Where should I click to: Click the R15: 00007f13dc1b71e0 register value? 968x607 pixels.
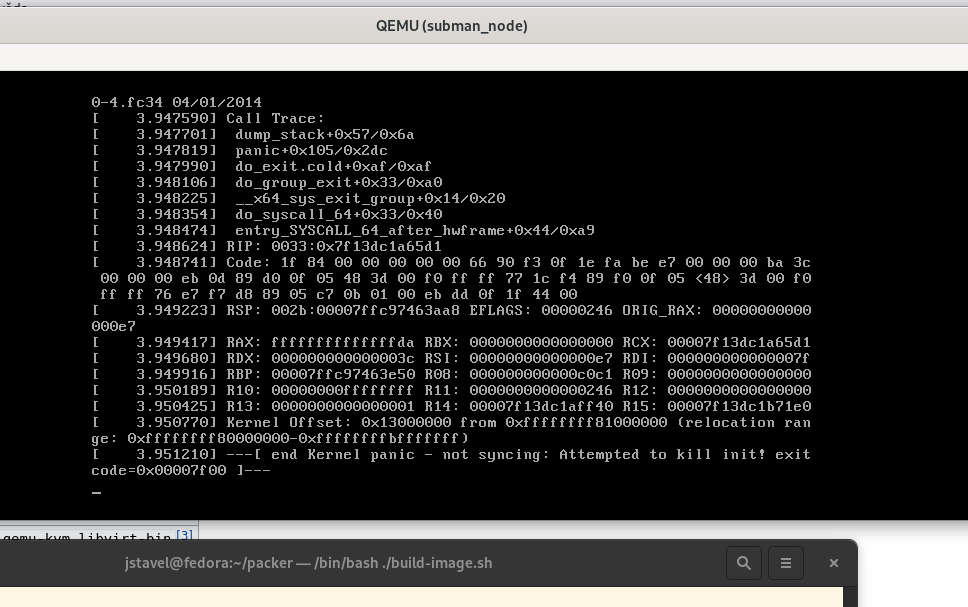coord(717,407)
